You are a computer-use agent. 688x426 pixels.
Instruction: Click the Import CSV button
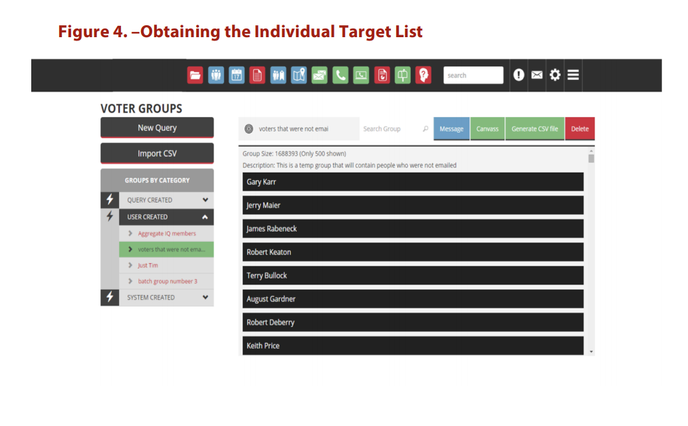pos(157,154)
